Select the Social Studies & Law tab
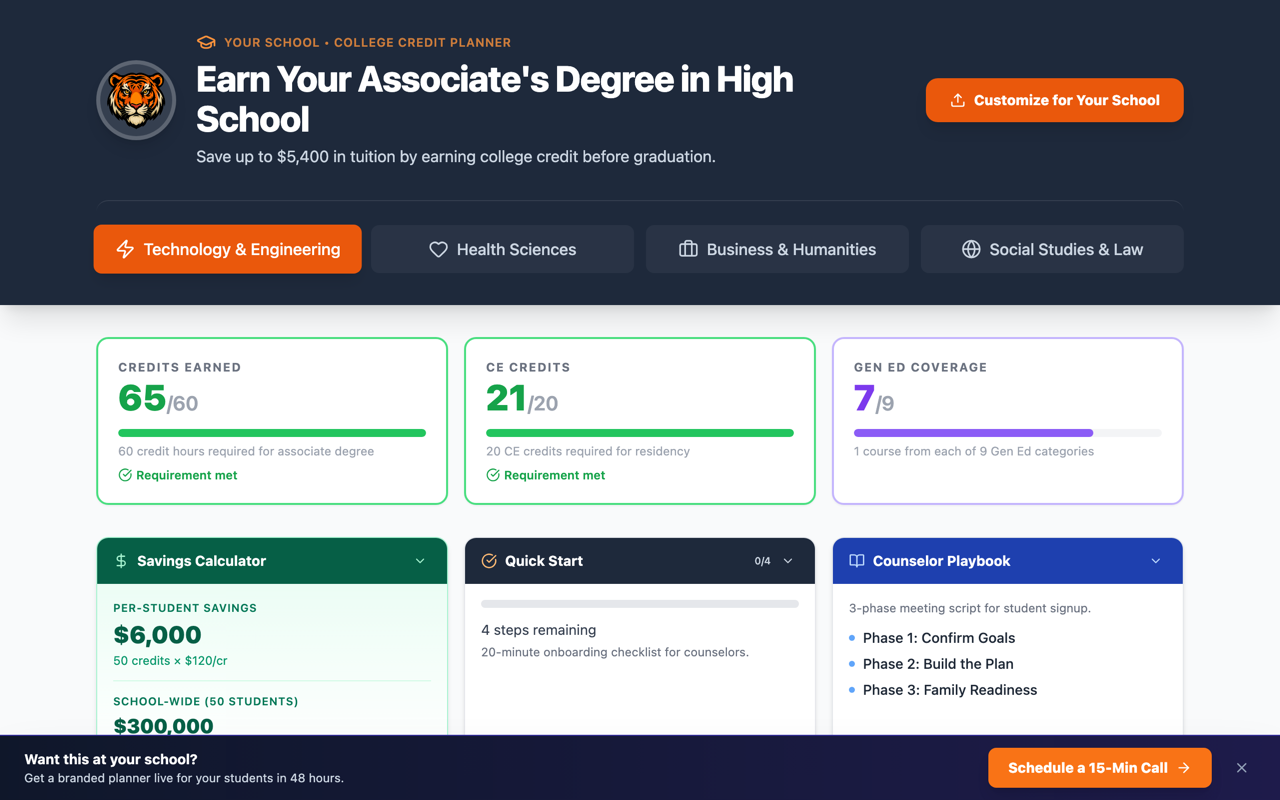Screen dimensions: 1280x800 coord(1052,249)
